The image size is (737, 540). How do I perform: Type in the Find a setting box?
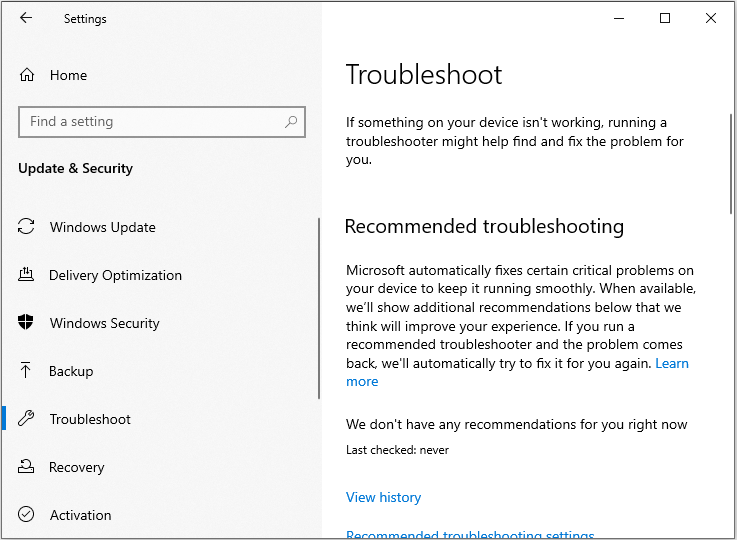(x=150, y=122)
